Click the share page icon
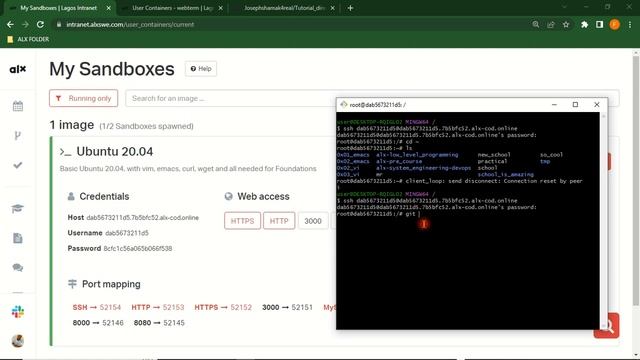Screen dimensions: 640x360 coord(551,24)
